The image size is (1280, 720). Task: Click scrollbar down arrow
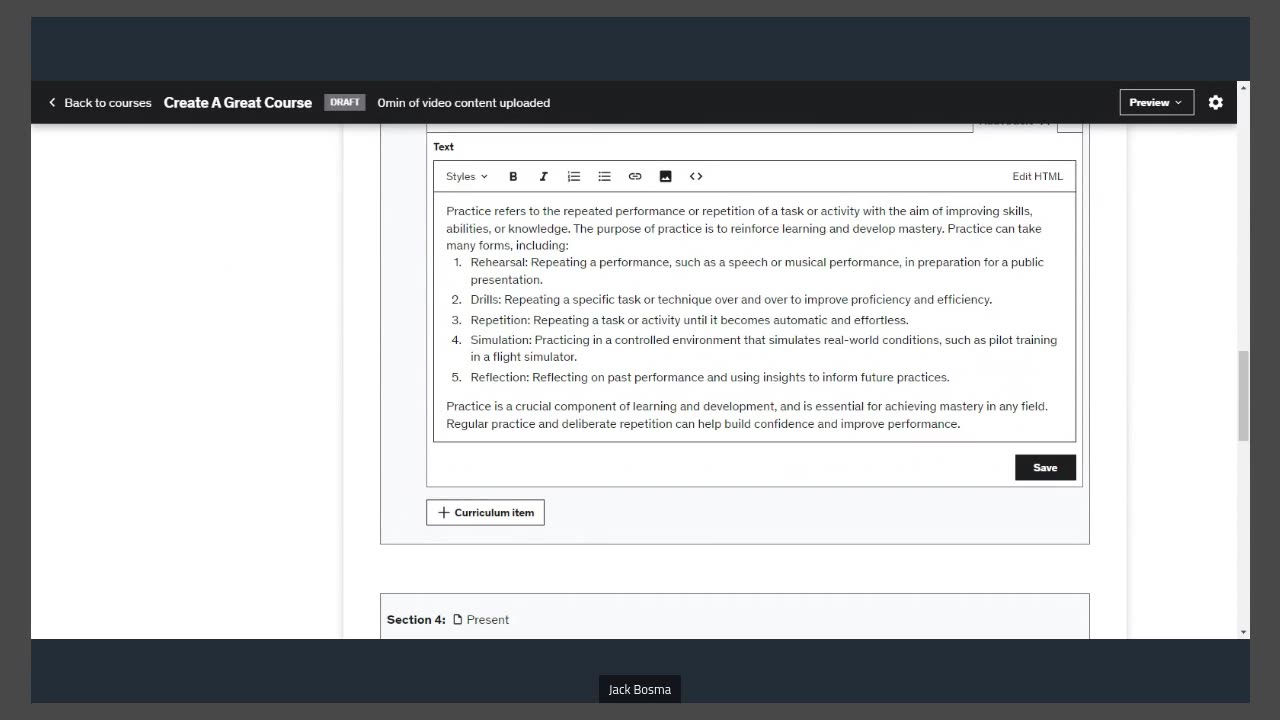[1243, 632]
